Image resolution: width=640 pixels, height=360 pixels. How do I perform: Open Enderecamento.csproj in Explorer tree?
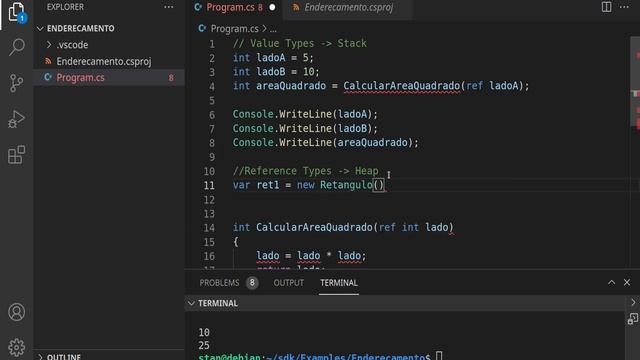click(x=104, y=61)
